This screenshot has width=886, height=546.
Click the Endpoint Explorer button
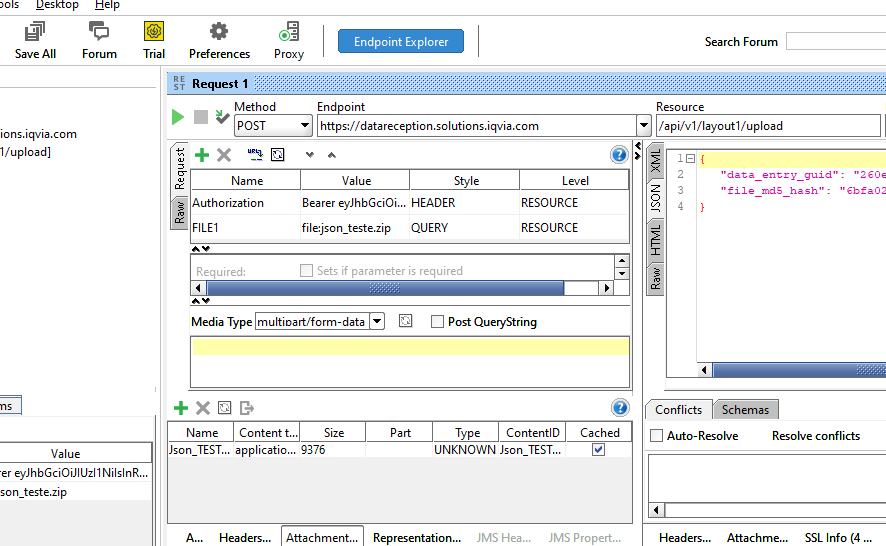coord(401,42)
